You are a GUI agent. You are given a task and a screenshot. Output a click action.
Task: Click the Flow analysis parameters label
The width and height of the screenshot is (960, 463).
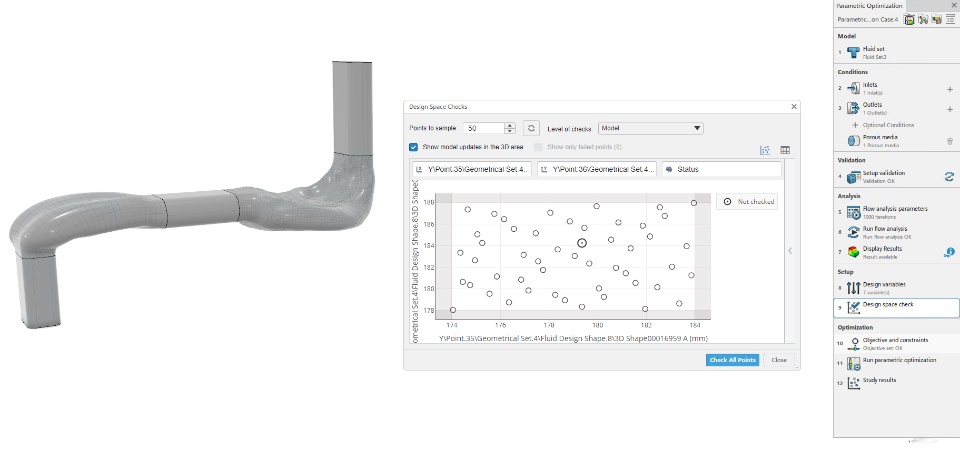tap(895, 209)
